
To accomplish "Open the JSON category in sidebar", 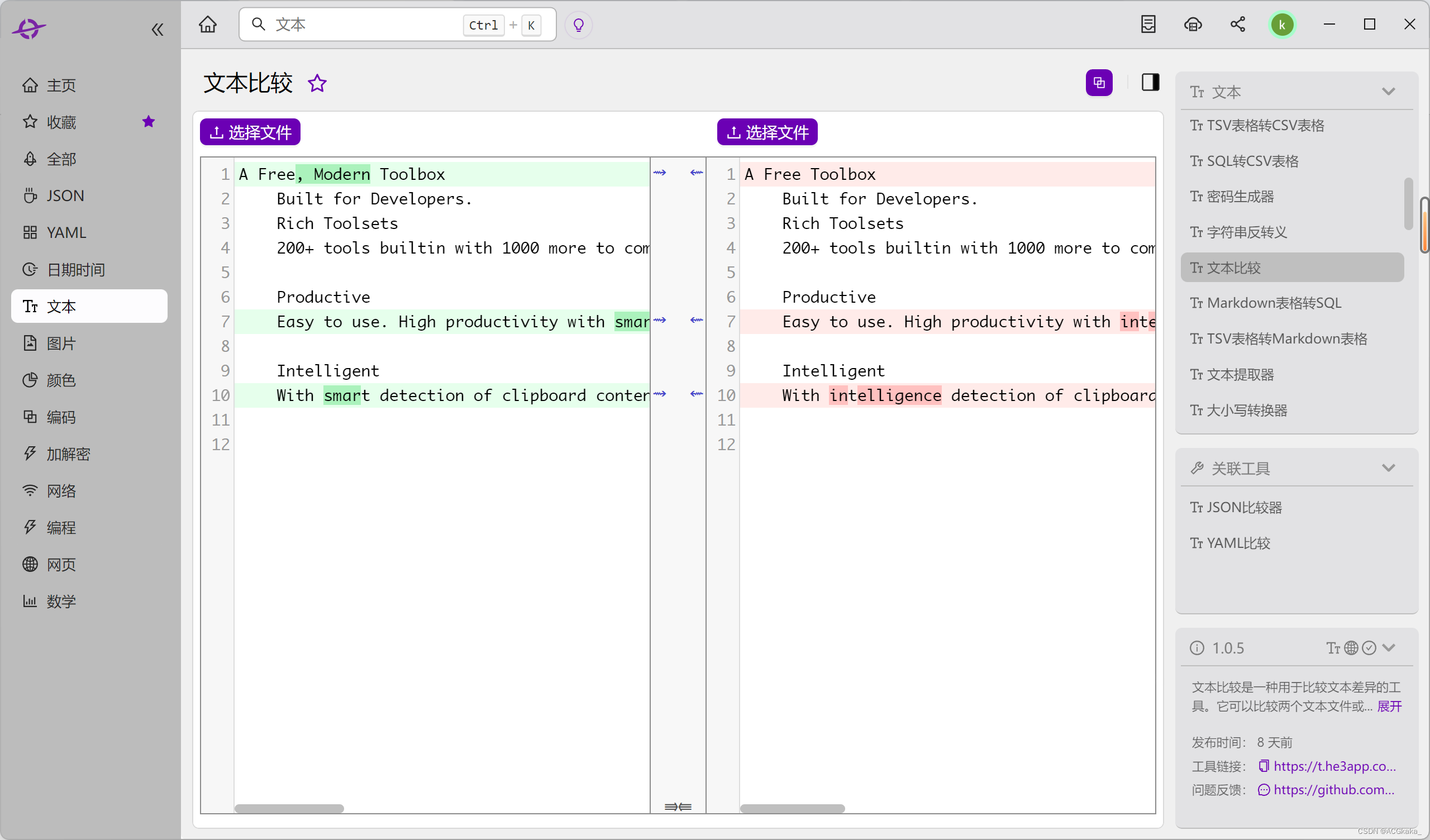I will (x=65, y=196).
